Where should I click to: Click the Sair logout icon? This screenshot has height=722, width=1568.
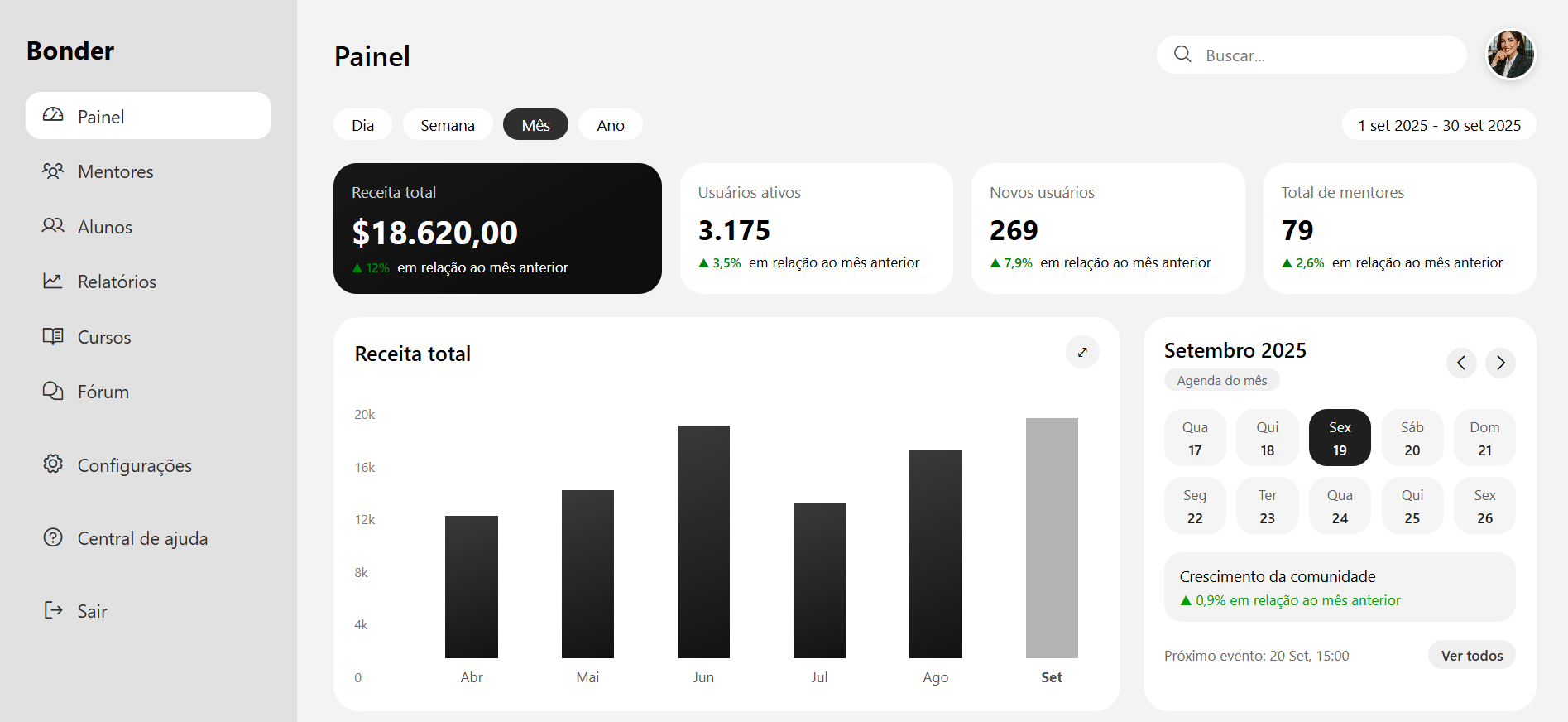point(53,610)
